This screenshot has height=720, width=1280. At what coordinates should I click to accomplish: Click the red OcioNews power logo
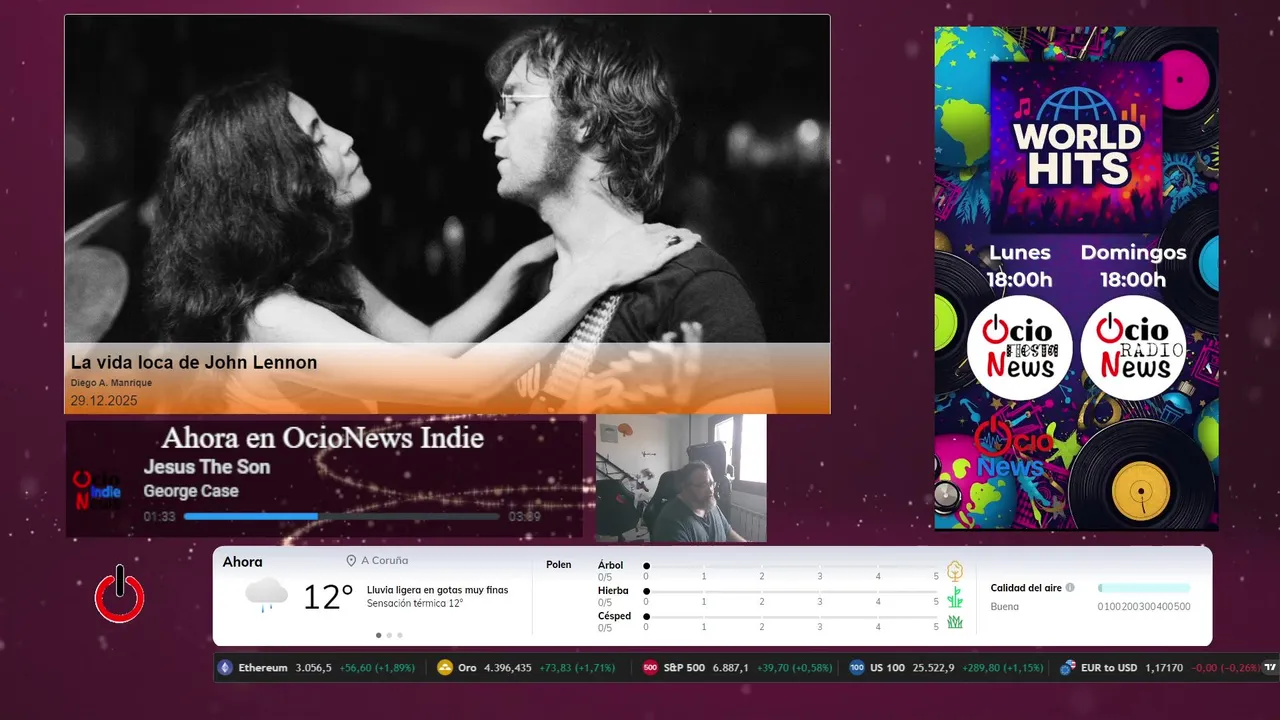click(x=120, y=594)
